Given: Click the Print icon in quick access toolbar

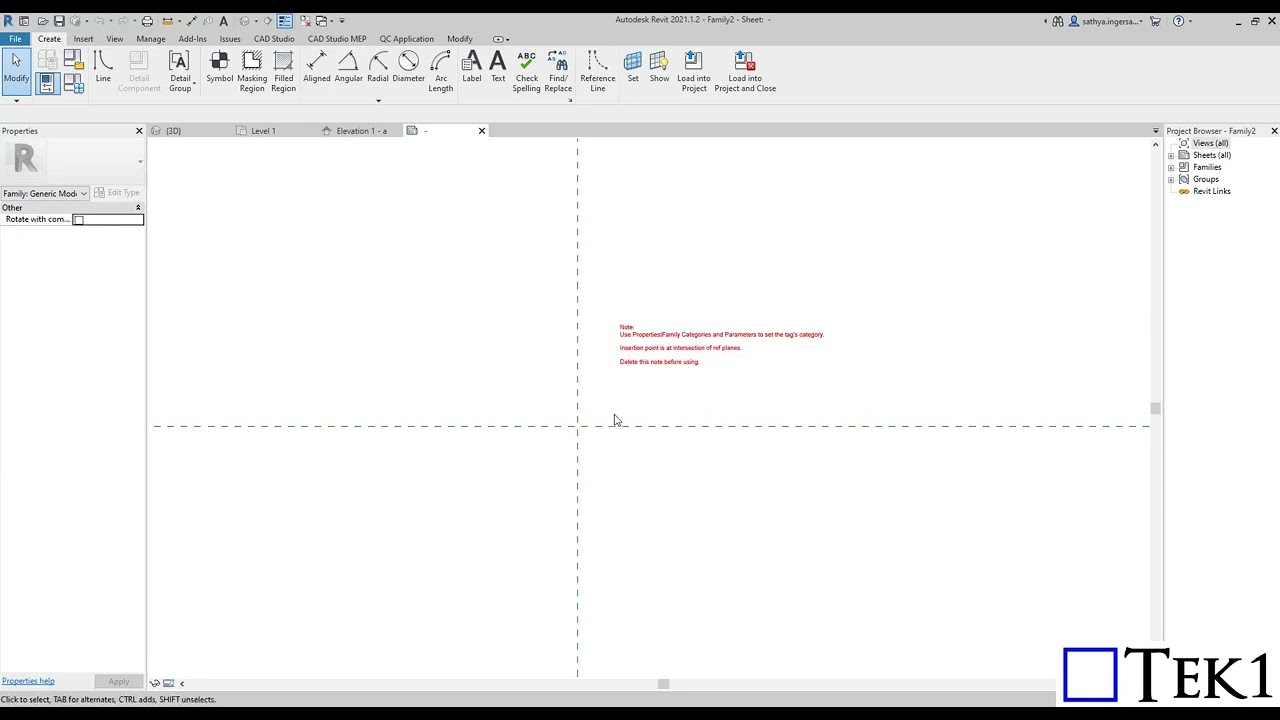Looking at the screenshot, I should click(147, 21).
